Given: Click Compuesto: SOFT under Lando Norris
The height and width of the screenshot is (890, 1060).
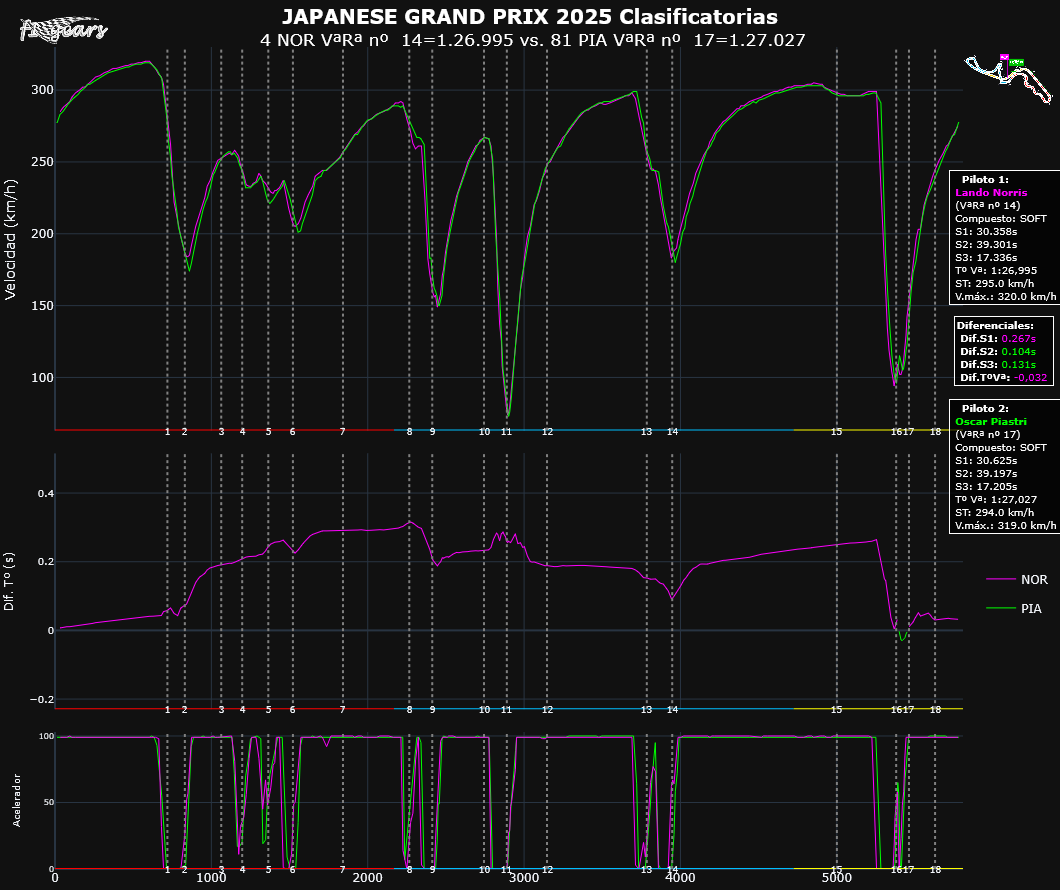Looking at the screenshot, I should coord(1001,218).
